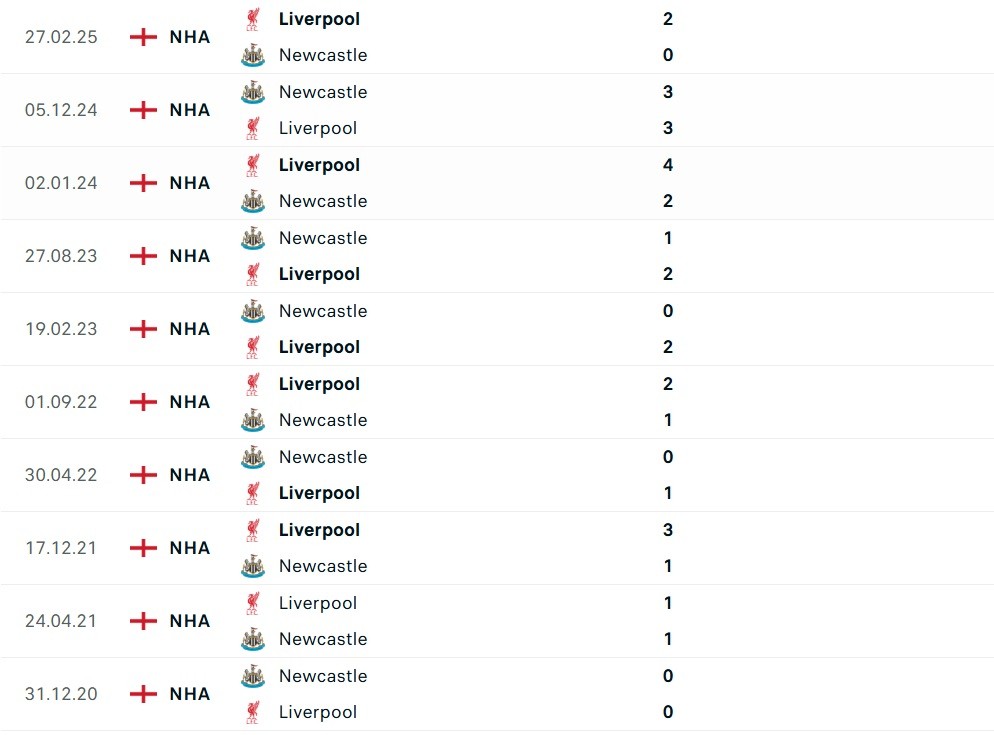Click Liverpool crest in 27.02.25 match
This screenshot has height=735, width=994.
(253, 19)
